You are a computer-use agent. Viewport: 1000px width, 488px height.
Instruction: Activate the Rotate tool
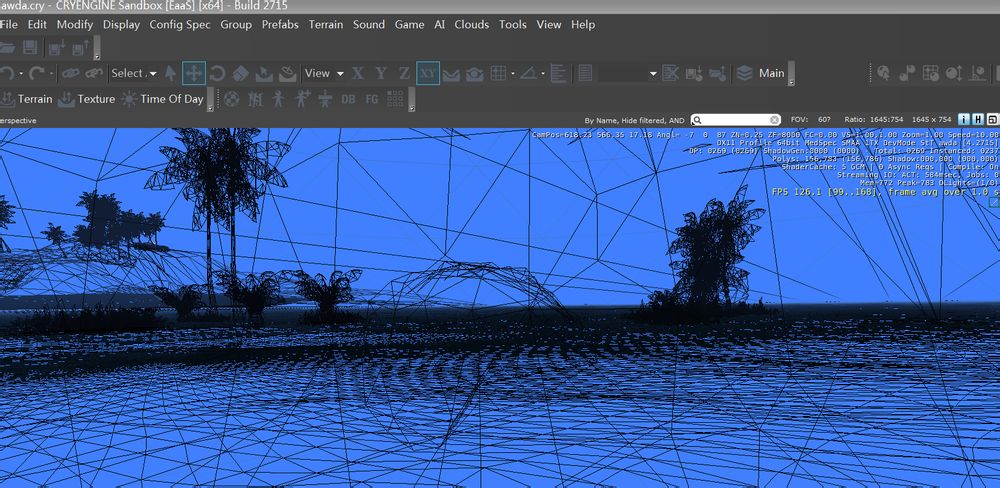point(217,73)
